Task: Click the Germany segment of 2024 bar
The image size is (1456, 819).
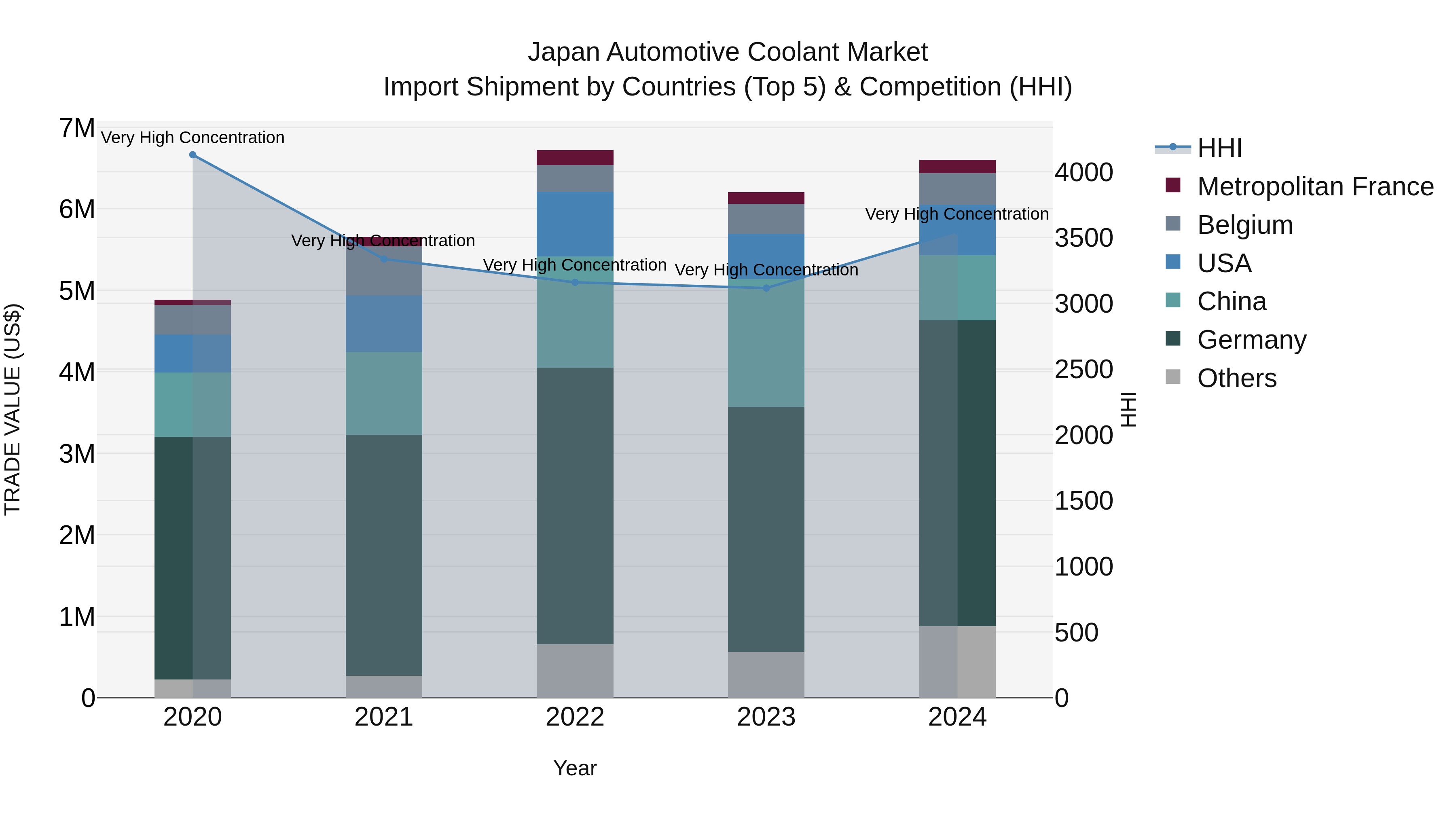Action: (957, 474)
